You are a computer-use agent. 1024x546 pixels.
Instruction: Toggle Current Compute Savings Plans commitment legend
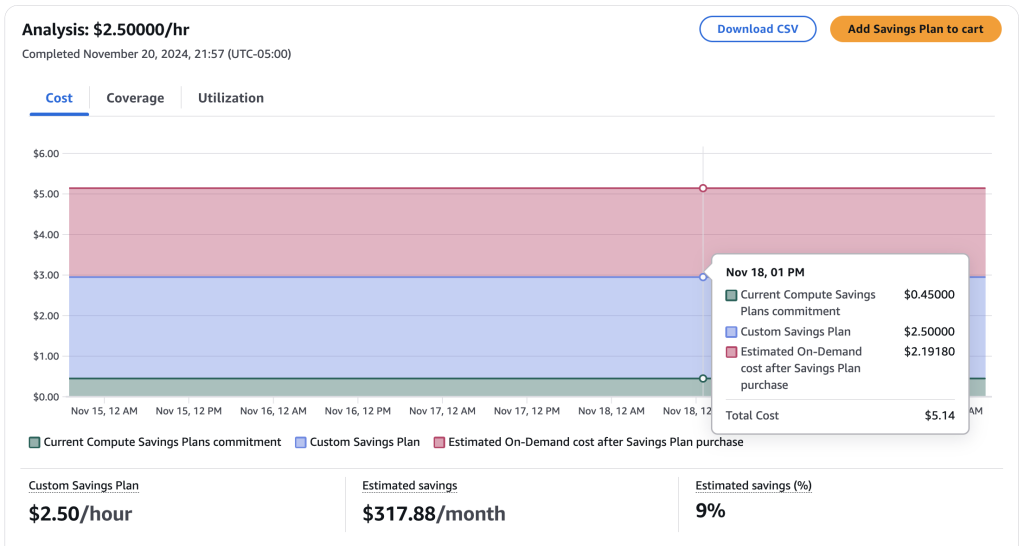(x=162, y=442)
